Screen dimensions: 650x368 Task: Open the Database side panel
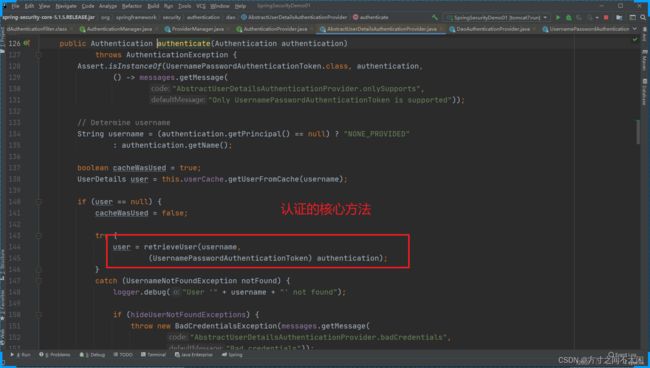point(644,92)
